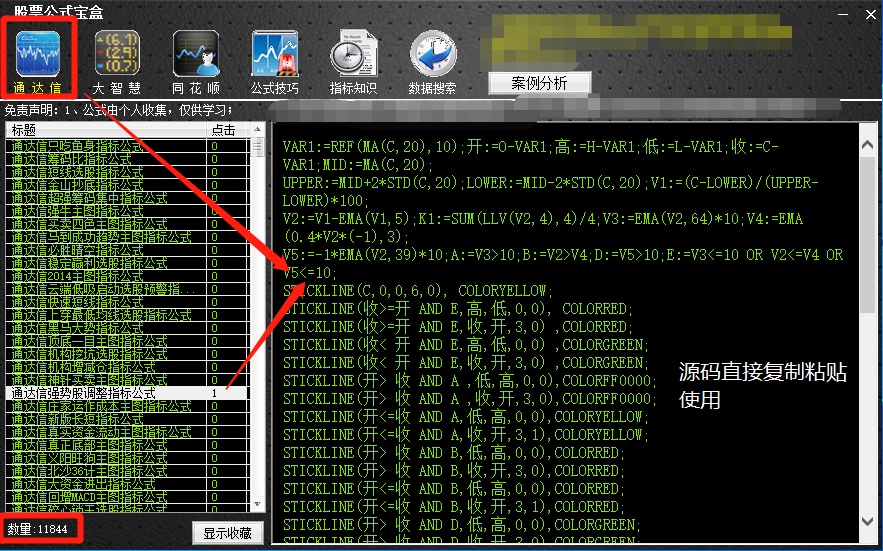Image resolution: width=883 pixels, height=551 pixels.
Task: Minimize the 股票公式宝盒 window
Action: pos(843,14)
